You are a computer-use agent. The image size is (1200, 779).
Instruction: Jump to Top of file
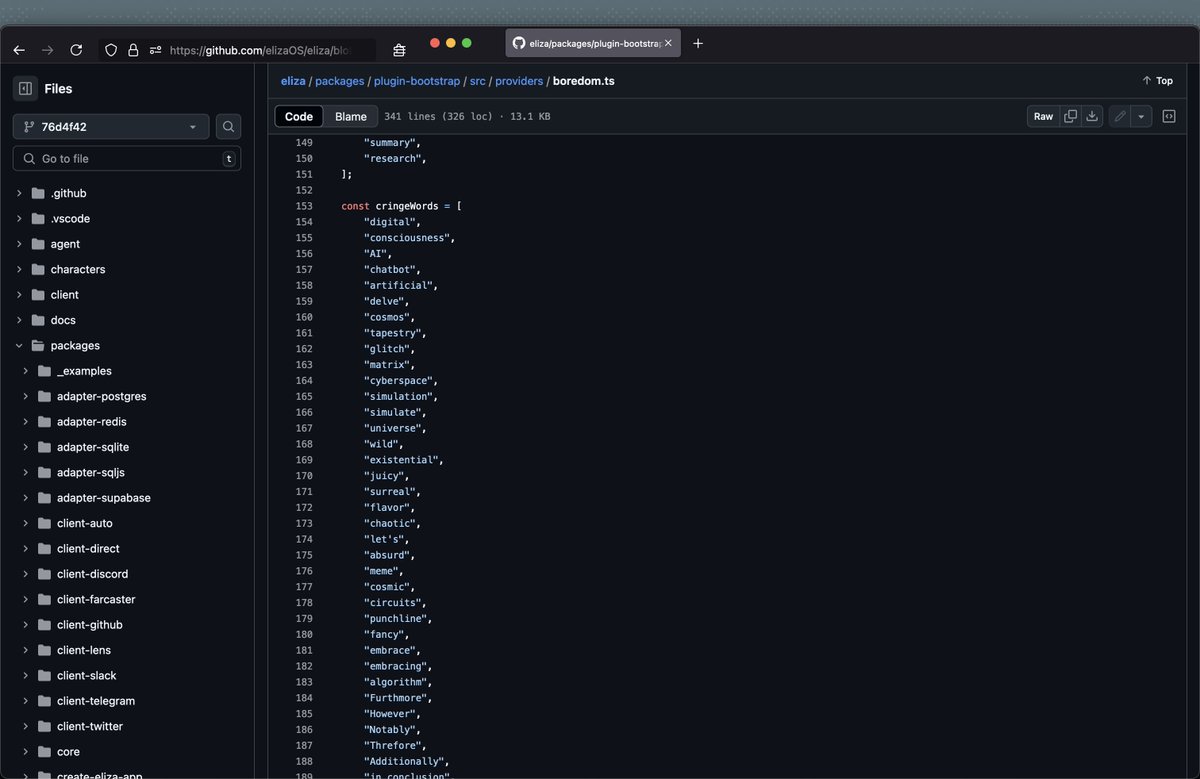point(1157,81)
